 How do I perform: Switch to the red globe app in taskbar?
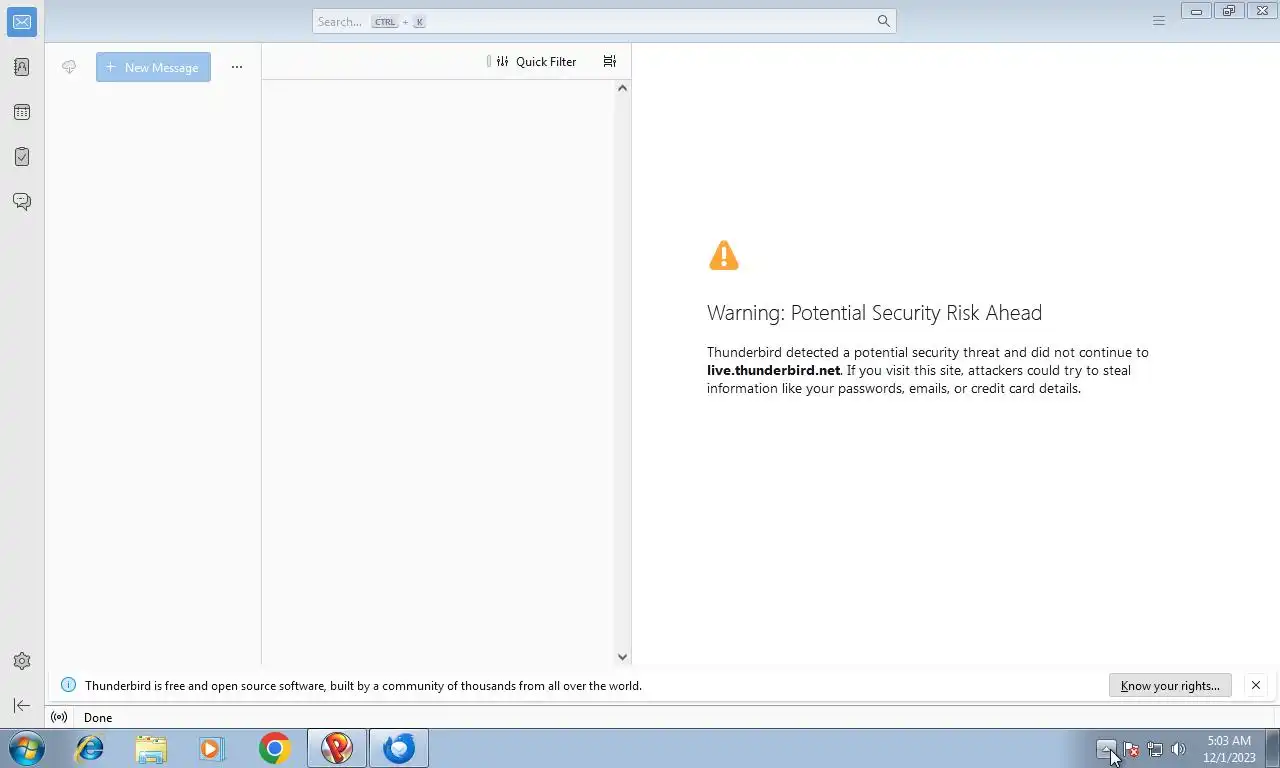pyautogui.click(x=337, y=748)
